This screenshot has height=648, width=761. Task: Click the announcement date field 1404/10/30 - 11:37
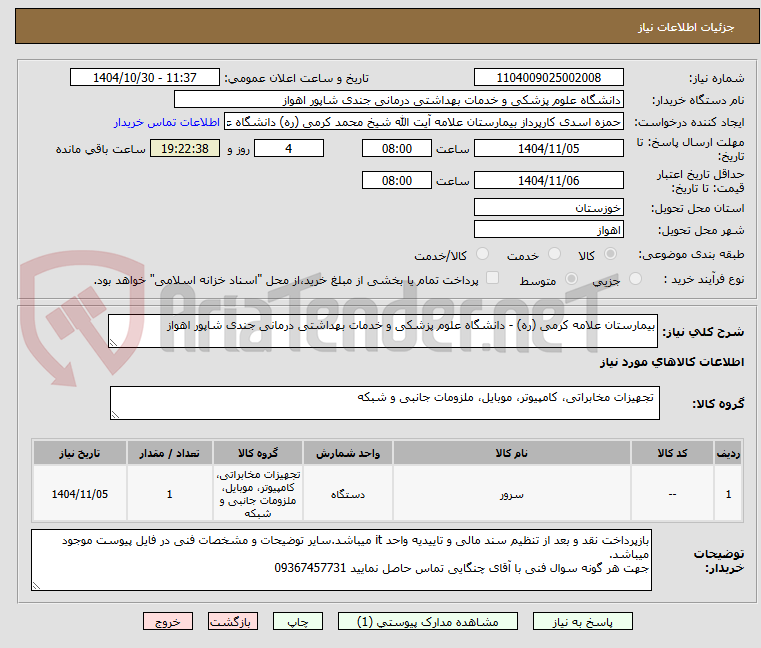[x=145, y=78]
